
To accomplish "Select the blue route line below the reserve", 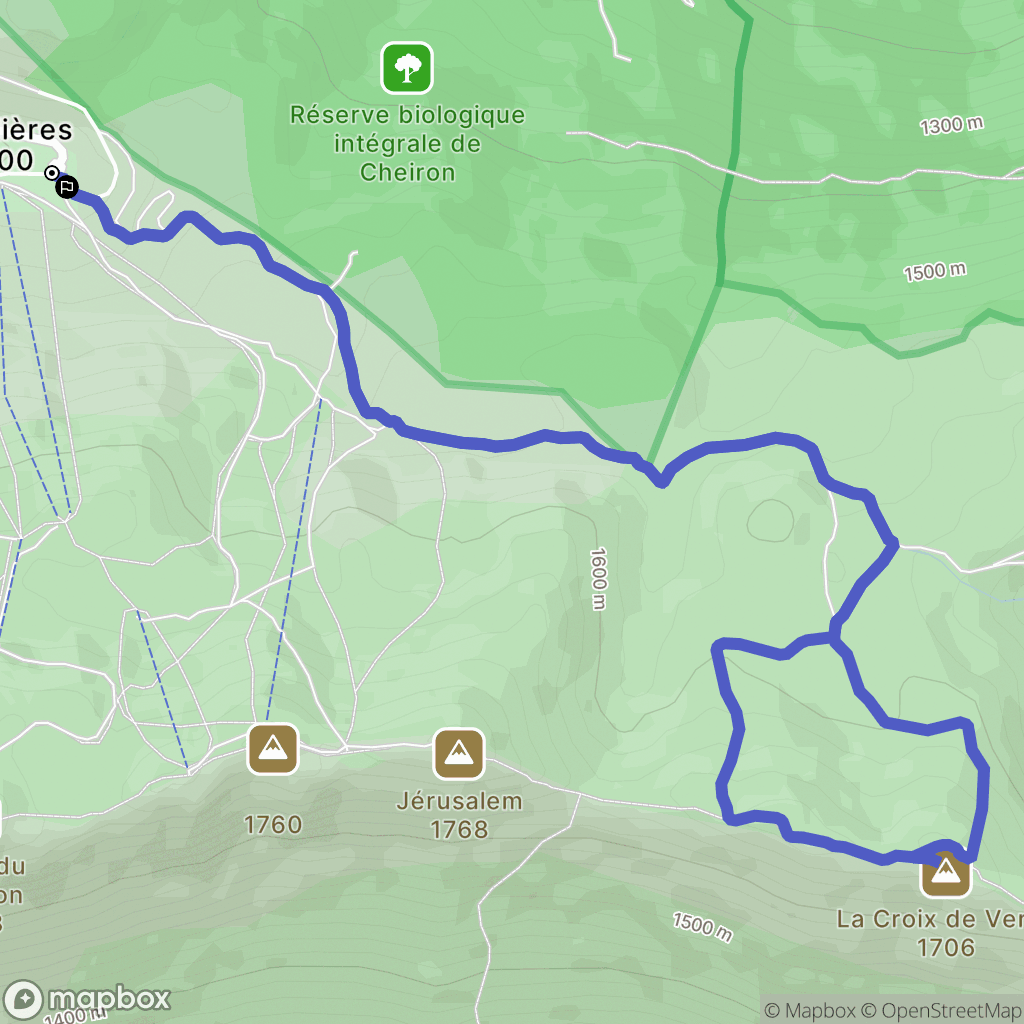I will click(x=496, y=444).
